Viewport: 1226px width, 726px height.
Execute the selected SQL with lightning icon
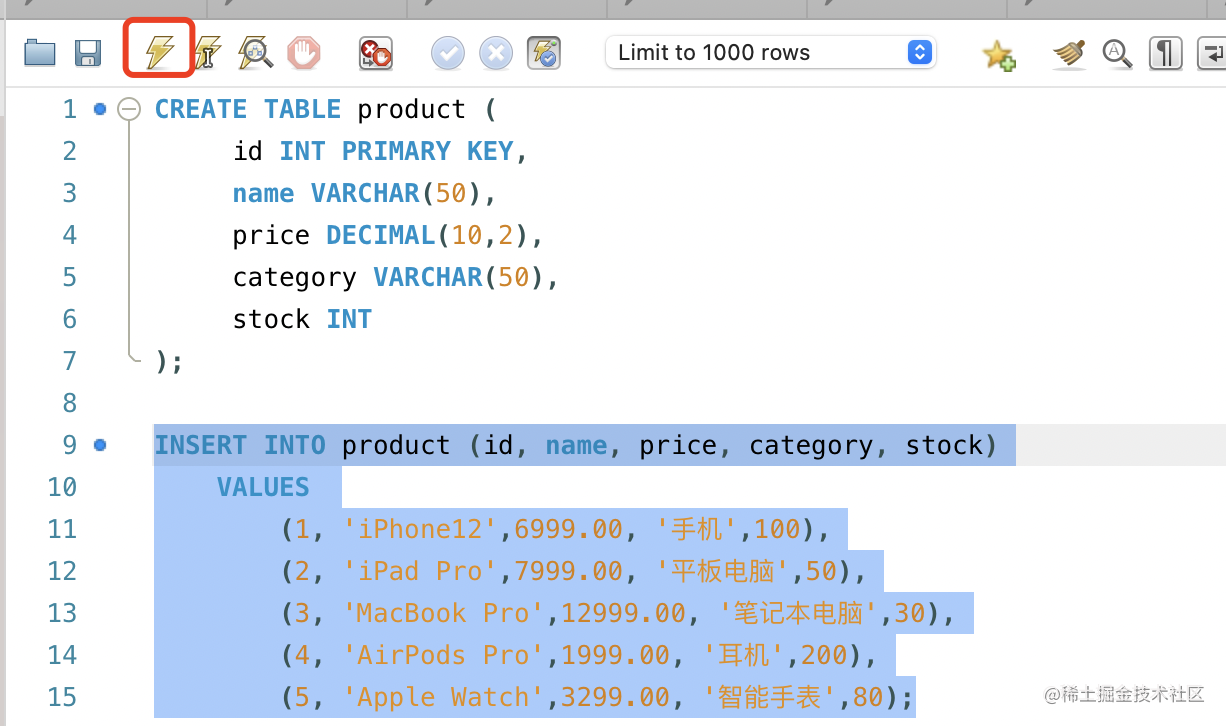159,52
